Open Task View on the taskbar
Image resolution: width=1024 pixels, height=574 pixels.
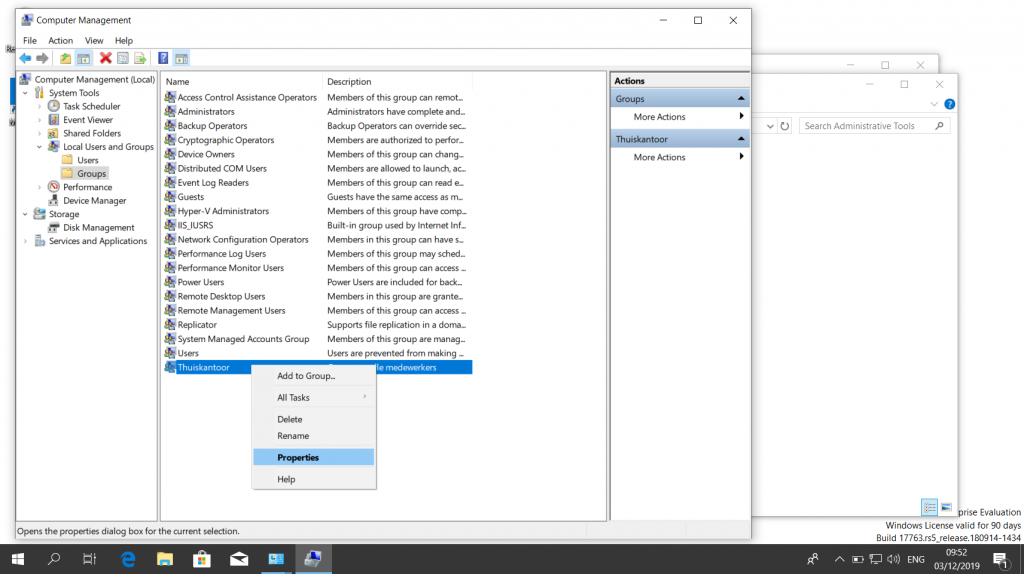pyautogui.click(x=89, y=559)
